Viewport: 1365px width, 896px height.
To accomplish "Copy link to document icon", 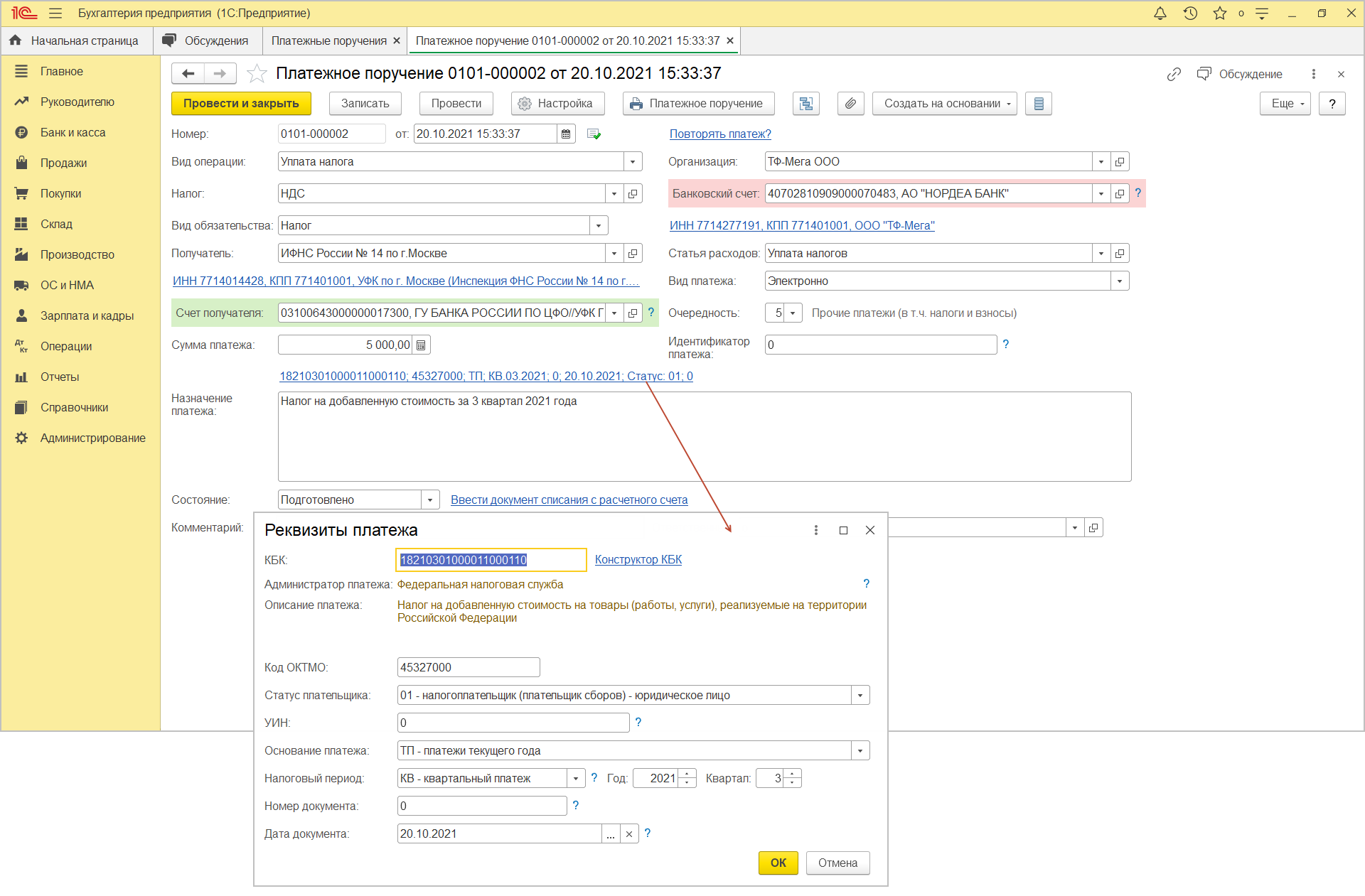I will [x=1174, y=74].
